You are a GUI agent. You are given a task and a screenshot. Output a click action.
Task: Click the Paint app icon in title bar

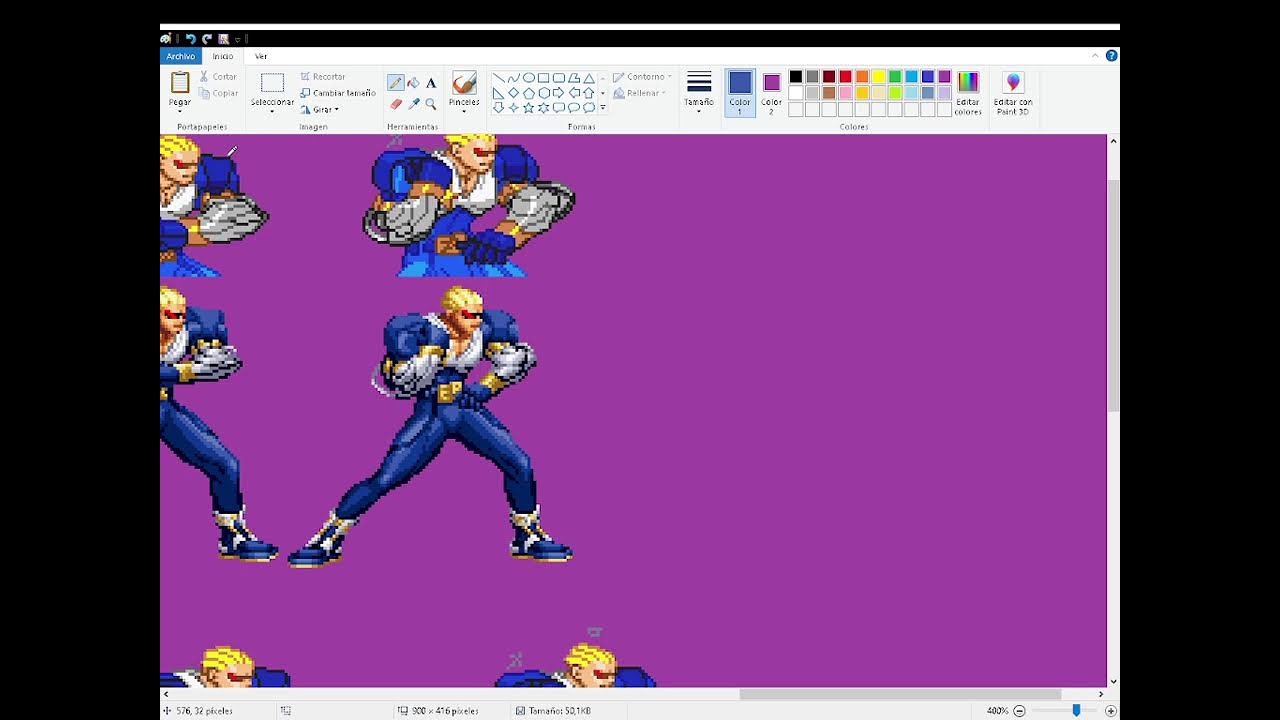[x=166, y=39]
